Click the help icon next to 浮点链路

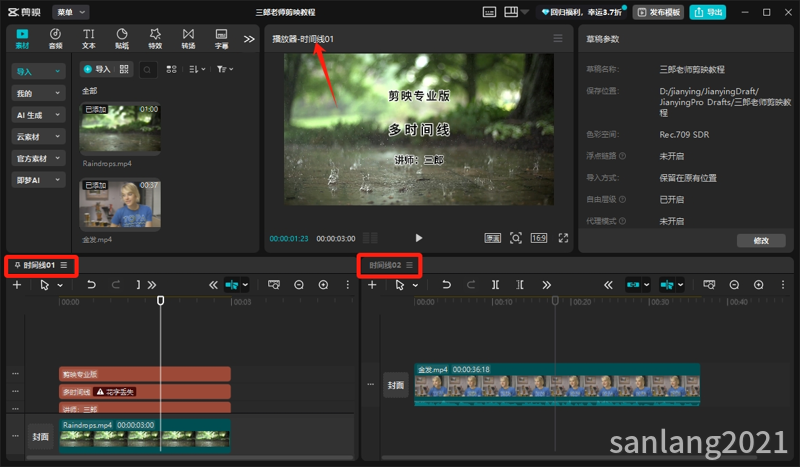point(622,156)
